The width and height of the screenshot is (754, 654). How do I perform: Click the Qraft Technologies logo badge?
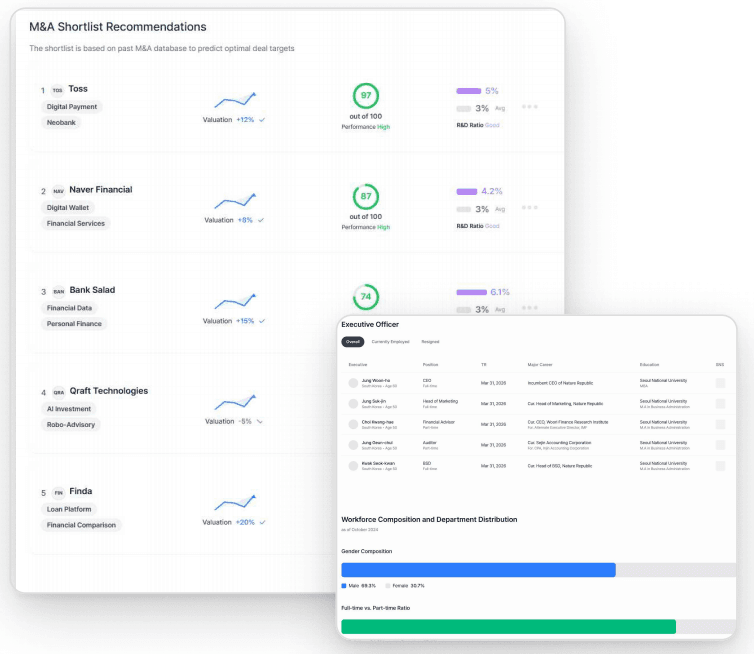(x=59, y=392)
